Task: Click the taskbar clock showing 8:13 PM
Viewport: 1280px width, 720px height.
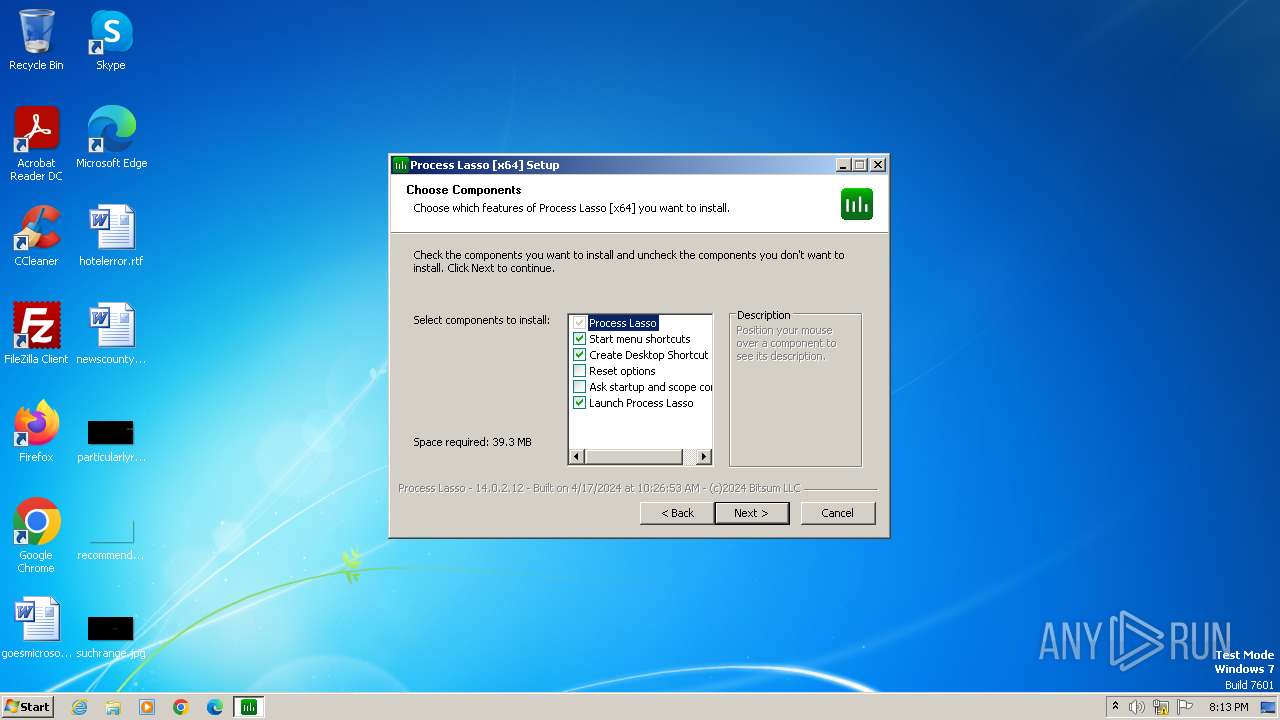Action: (x=1228, y=707)
